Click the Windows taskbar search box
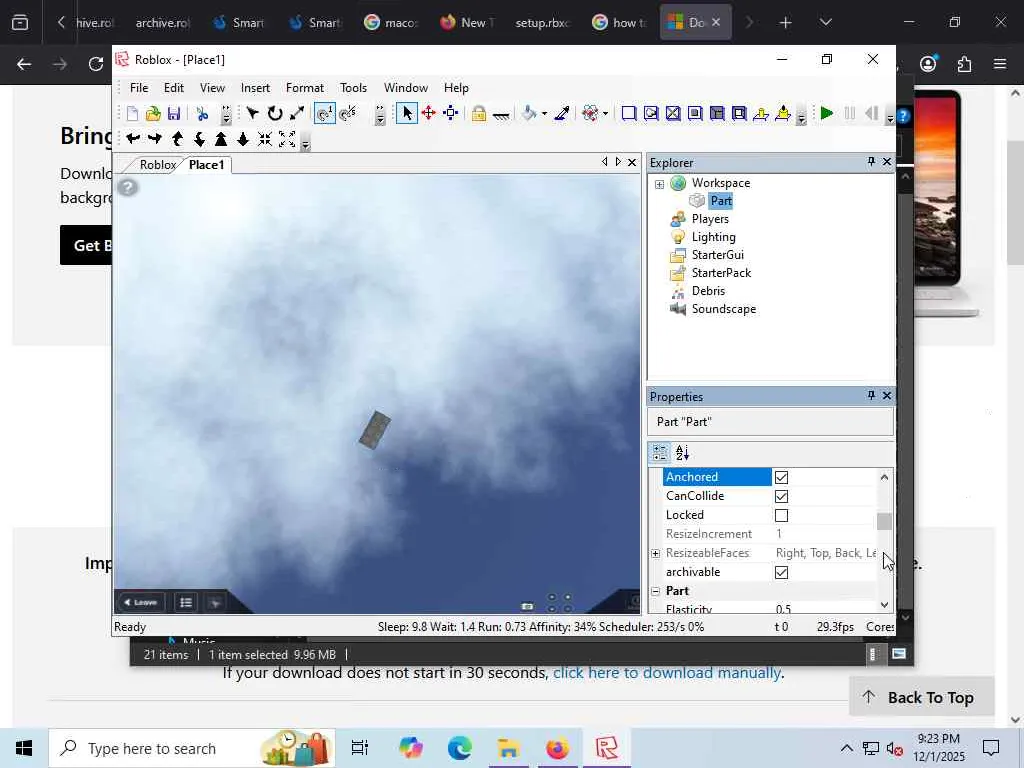Image resolution: width=1024 pixels, height=768 pixels. tap(192, 748)
